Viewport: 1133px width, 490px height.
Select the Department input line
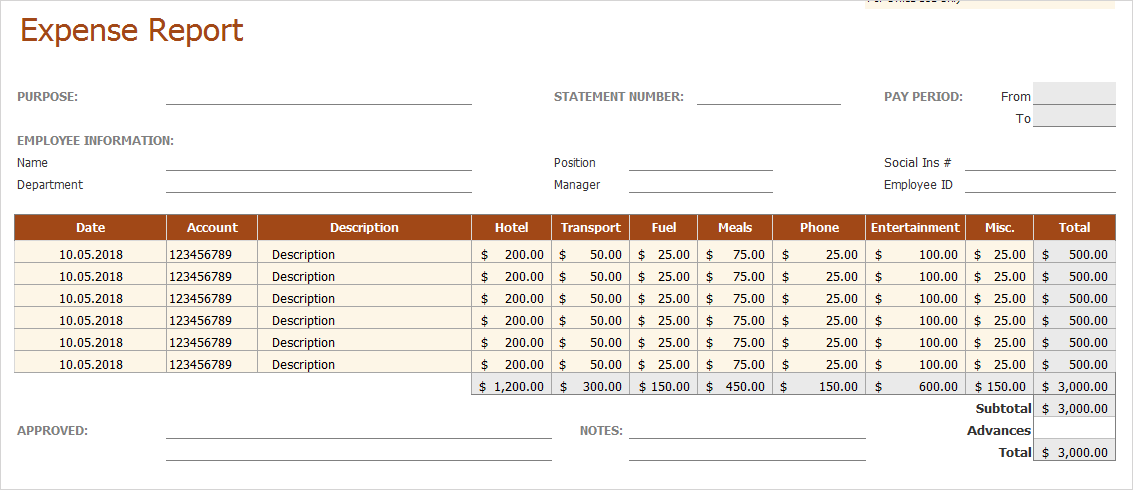tap(318, 184)
